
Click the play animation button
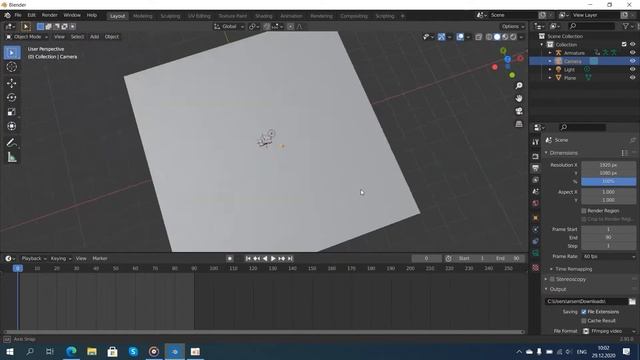[x=273, y=258]
